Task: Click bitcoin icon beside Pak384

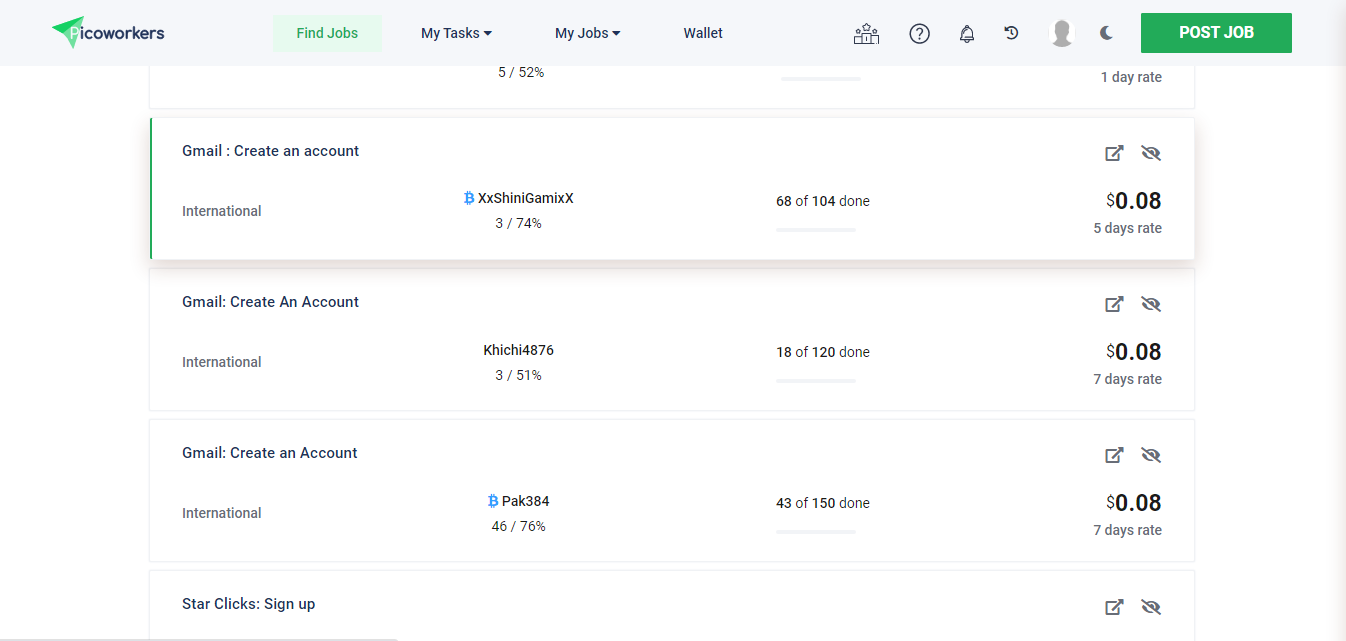Action: click(493, 501)
